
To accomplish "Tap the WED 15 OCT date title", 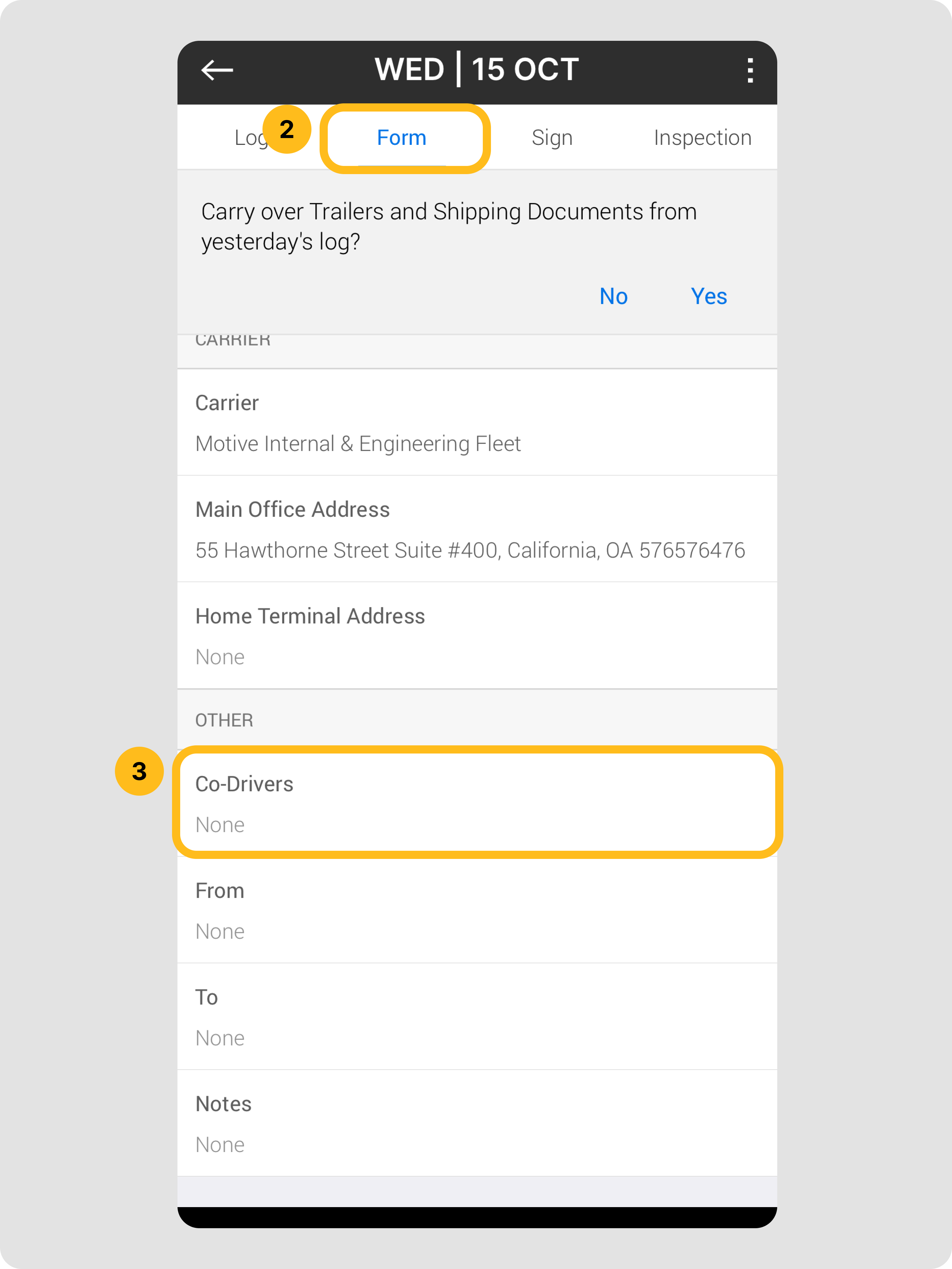I will (477, 70).
